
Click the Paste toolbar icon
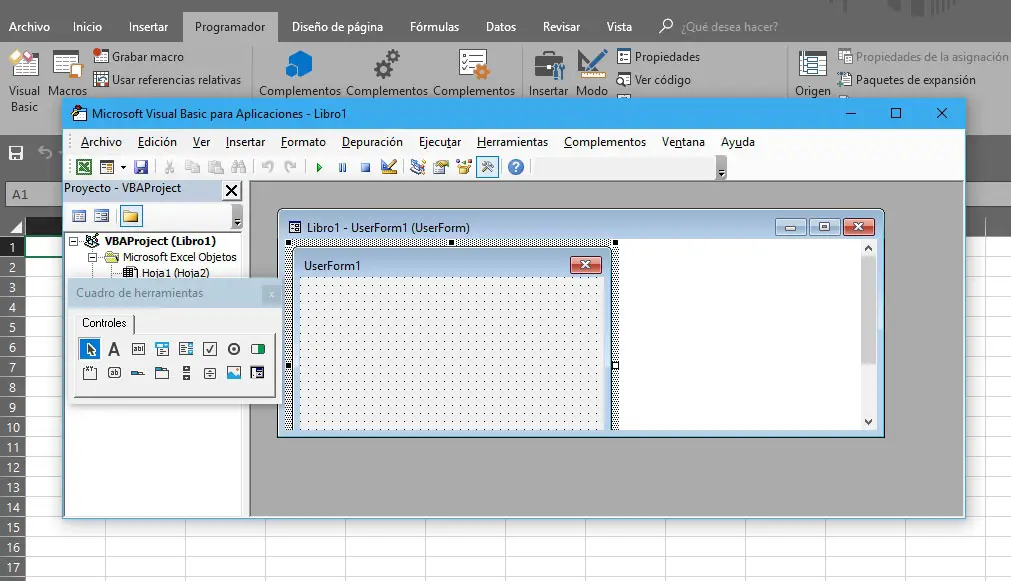(x=215, y=167)
